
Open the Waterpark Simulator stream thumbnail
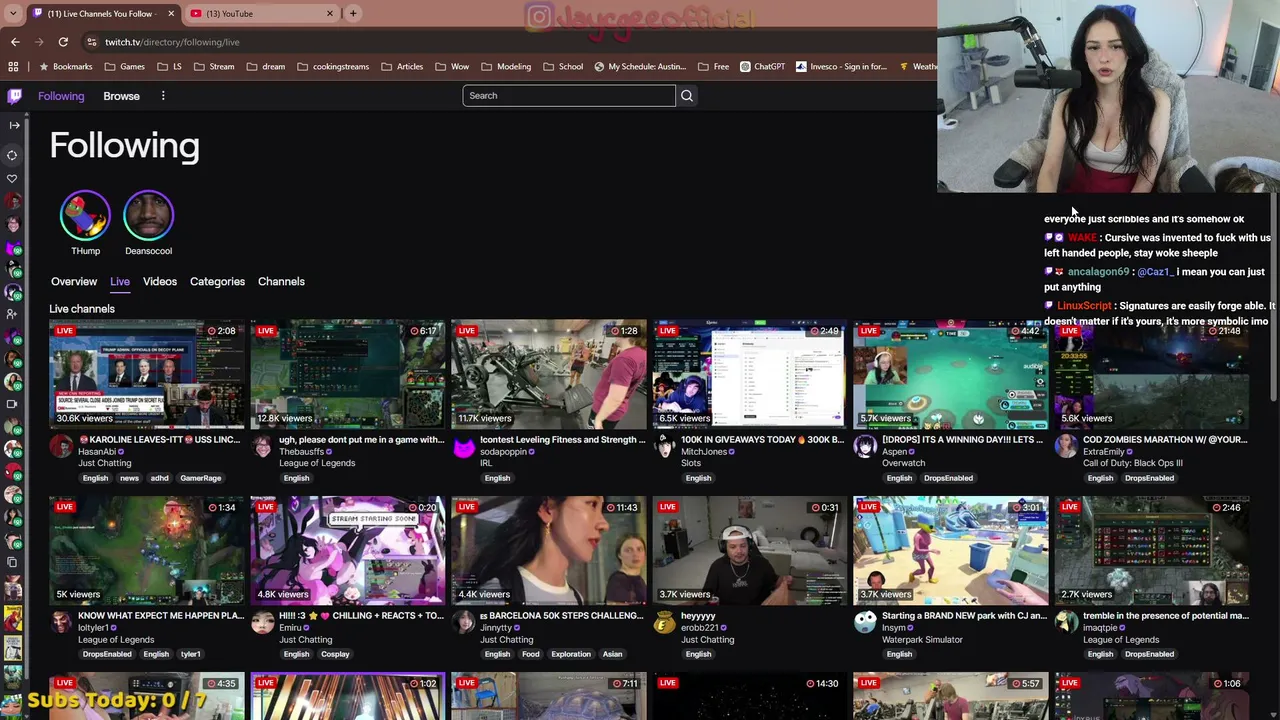click(x=951, y=551)
